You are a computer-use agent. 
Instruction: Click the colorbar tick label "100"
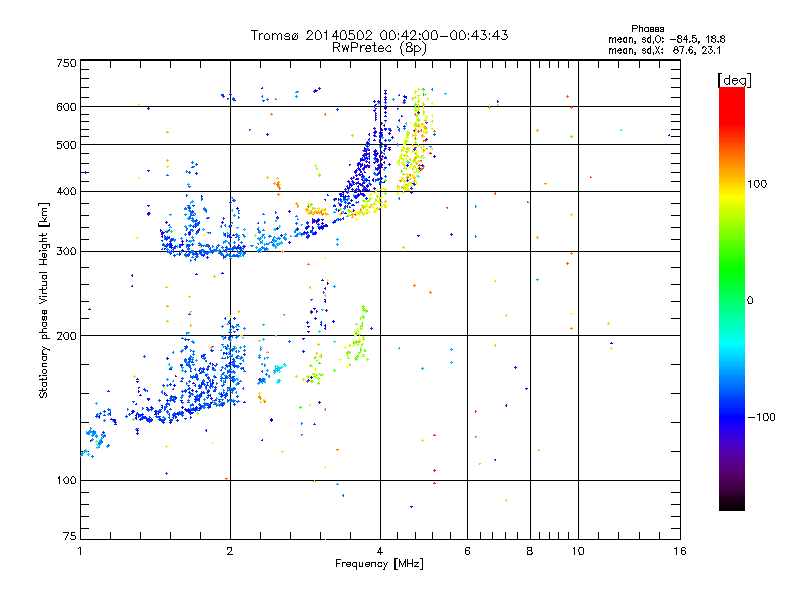757,184
